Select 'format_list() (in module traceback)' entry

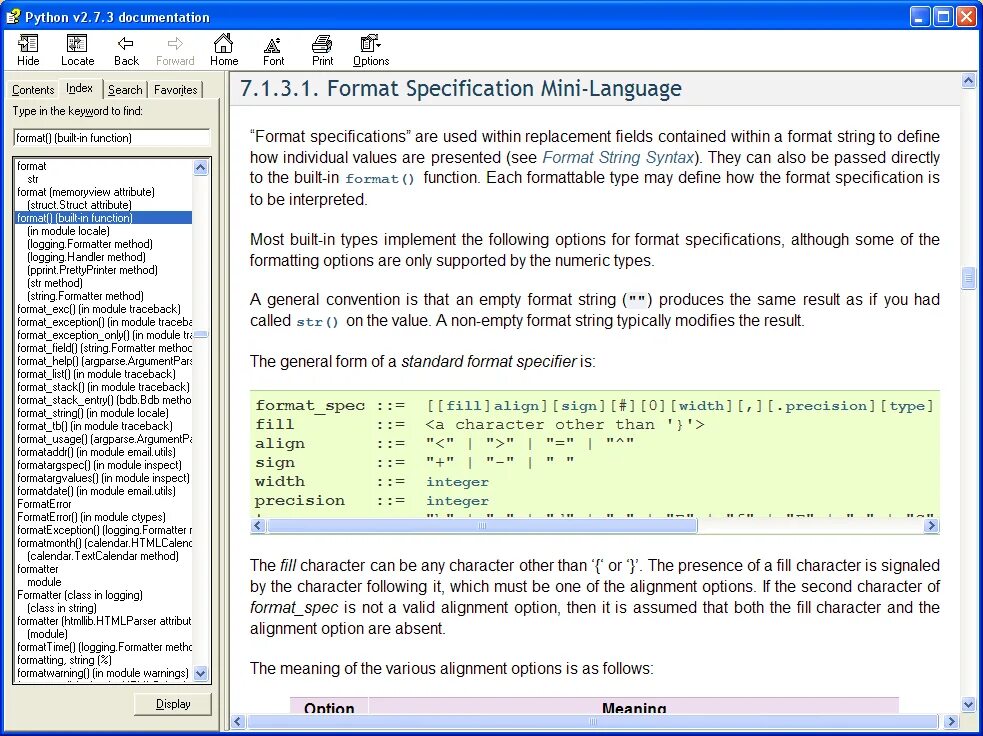point(96,374)
